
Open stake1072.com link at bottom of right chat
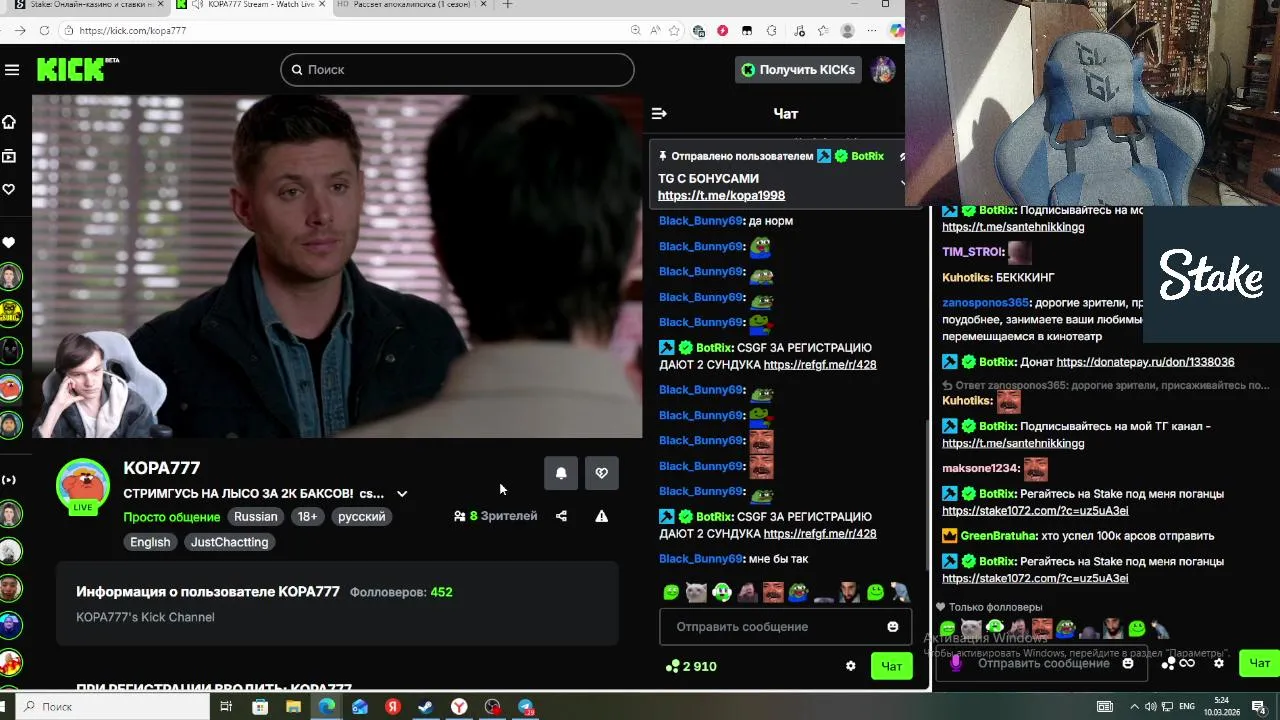1035,579
